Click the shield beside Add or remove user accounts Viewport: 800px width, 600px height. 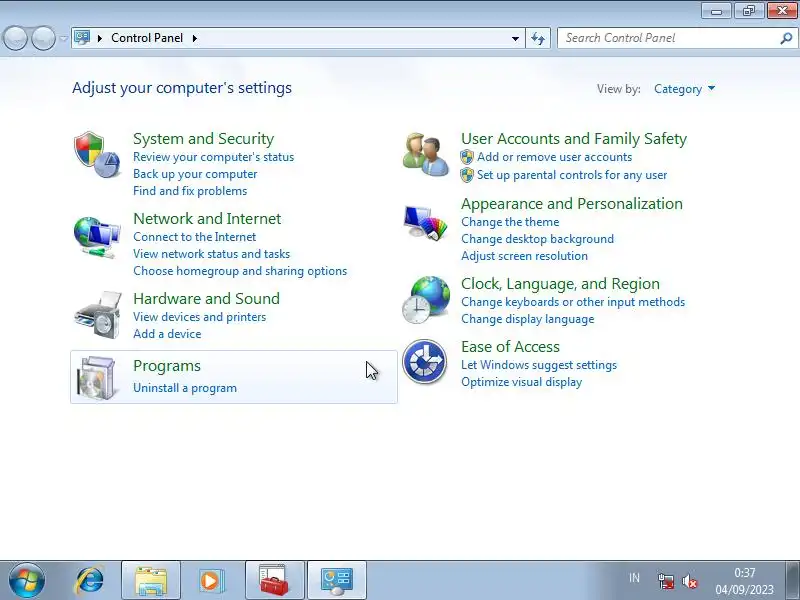[467, 157]
